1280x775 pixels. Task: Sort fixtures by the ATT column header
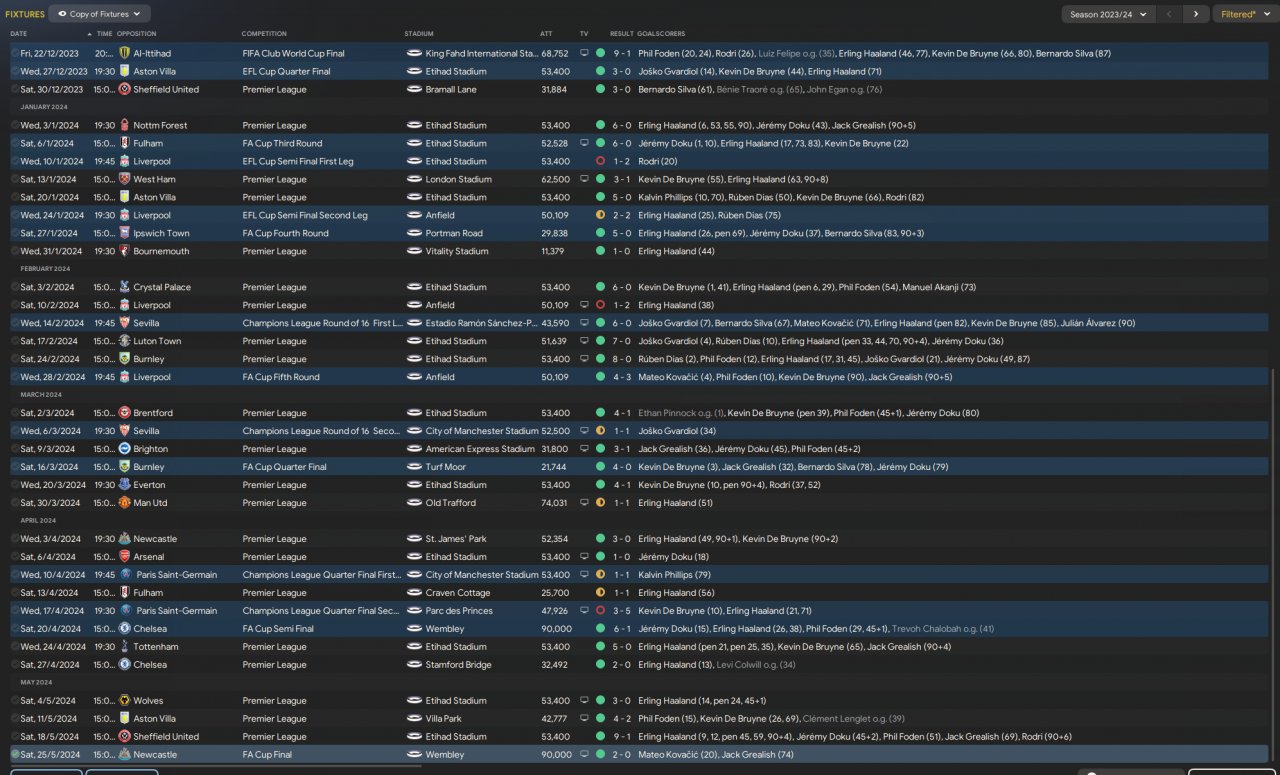click(546, 34)
